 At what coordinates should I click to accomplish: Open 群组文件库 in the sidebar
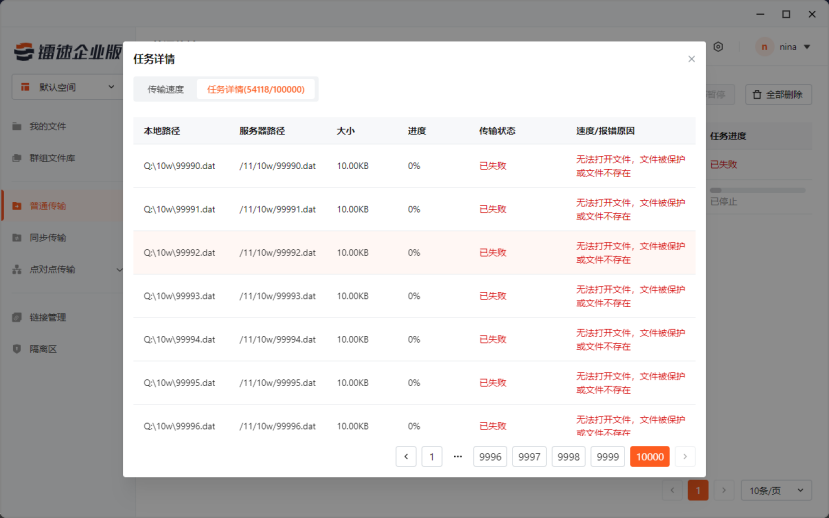[52, 158]
